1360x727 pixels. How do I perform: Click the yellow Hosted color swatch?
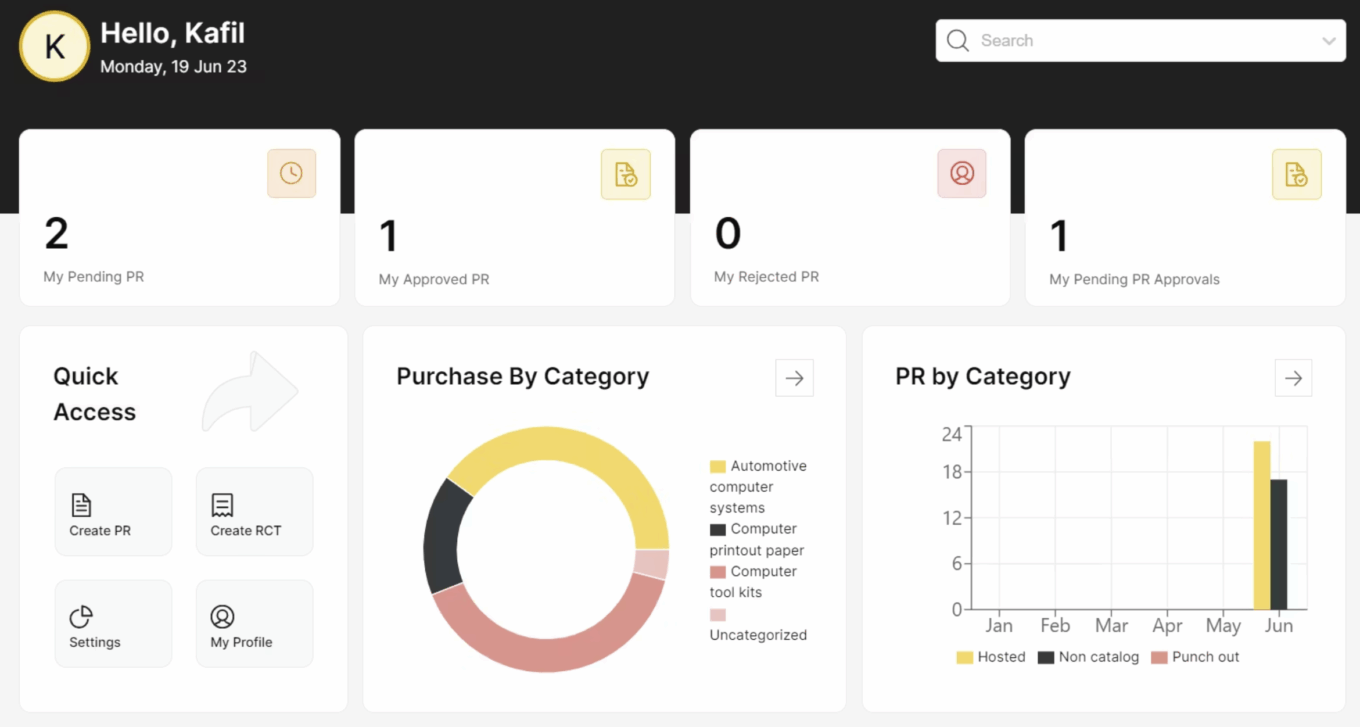pyautogui.click(x=965, y=656)
